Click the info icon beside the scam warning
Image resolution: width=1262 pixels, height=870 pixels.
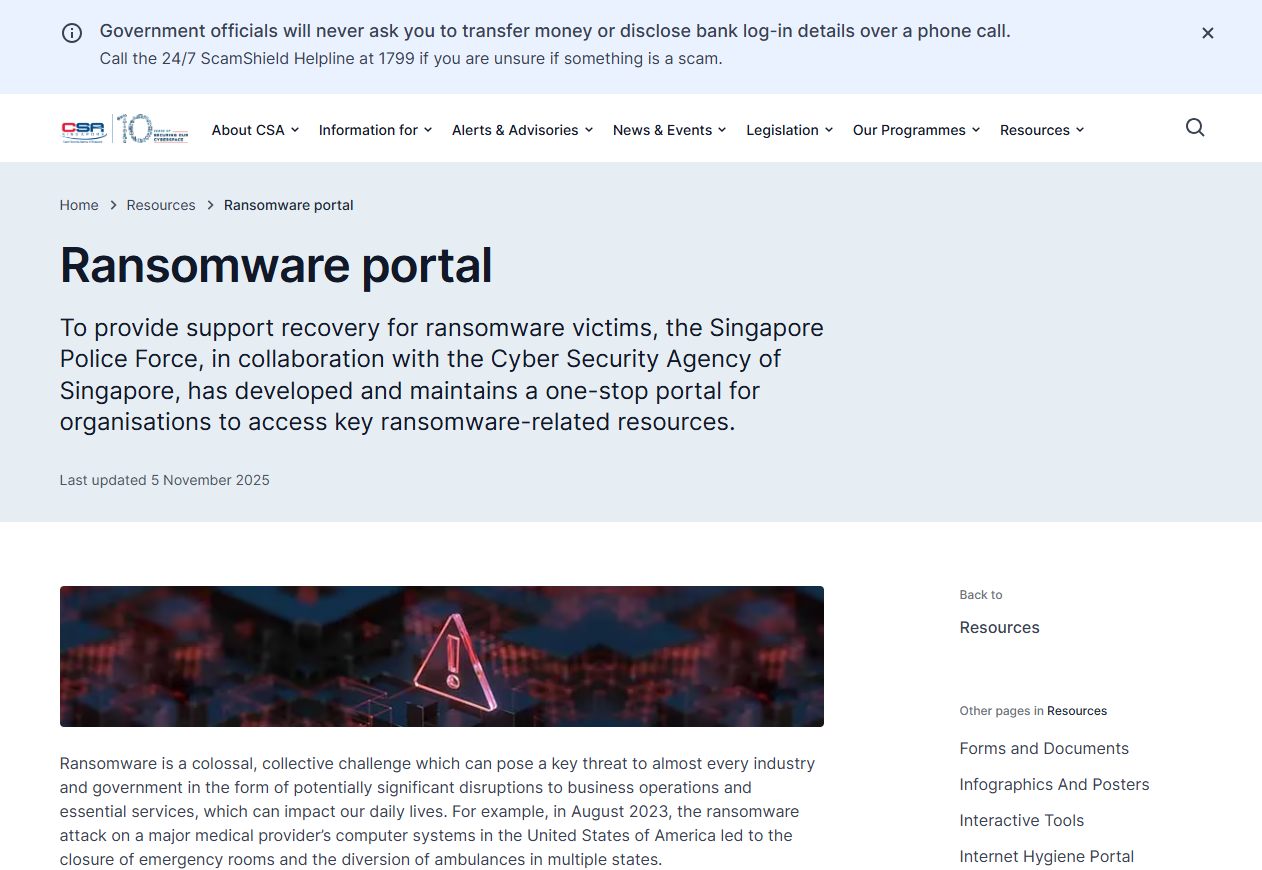pyautogui.click(x=71, y=32)
